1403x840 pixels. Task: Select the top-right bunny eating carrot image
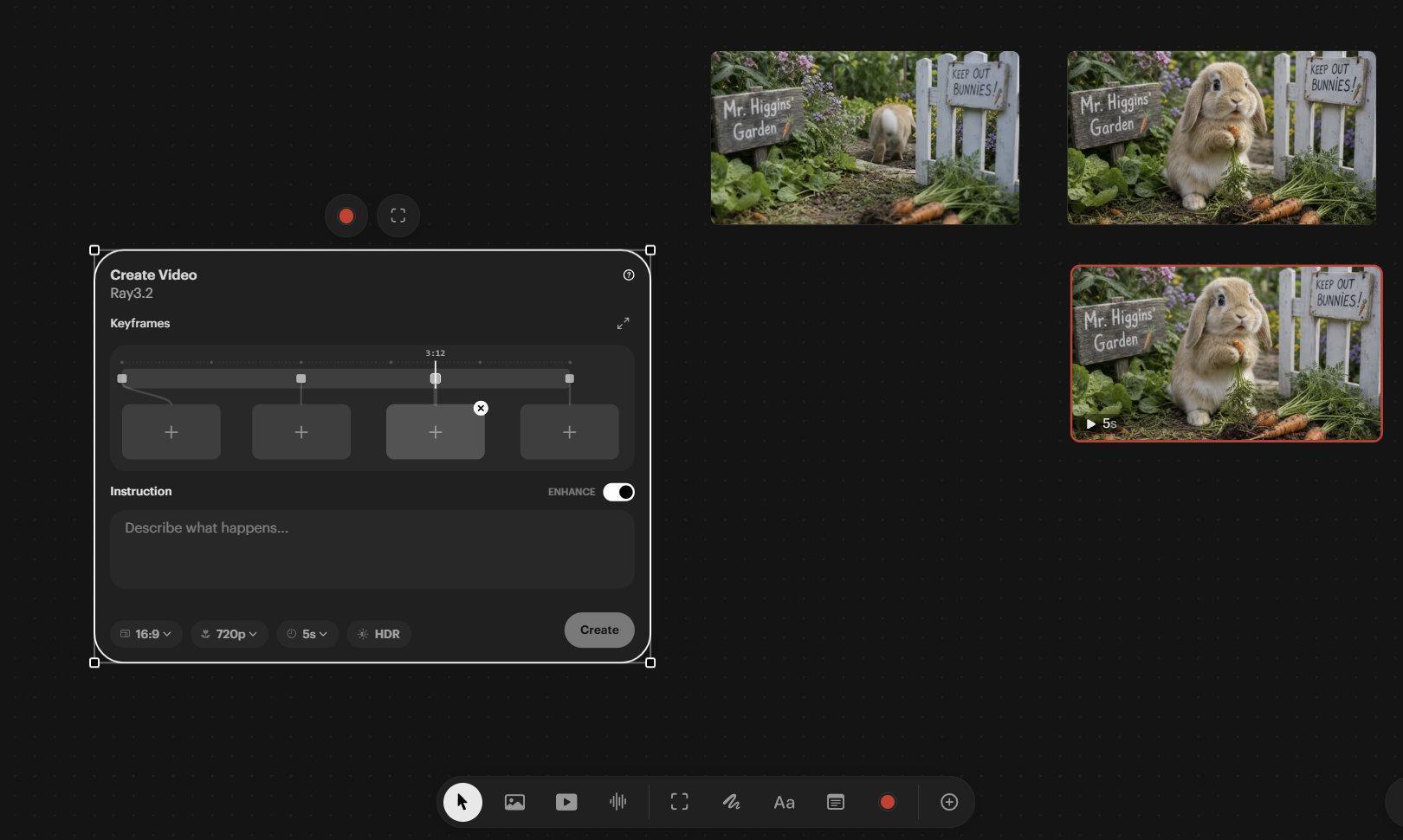pyautogui.click(x=1221, y=138)
